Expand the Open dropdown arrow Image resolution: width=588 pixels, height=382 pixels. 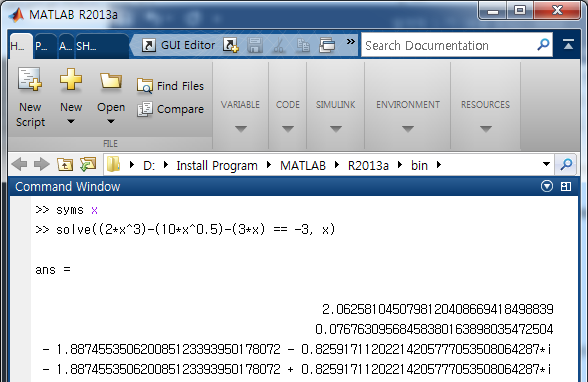[111, 121]
